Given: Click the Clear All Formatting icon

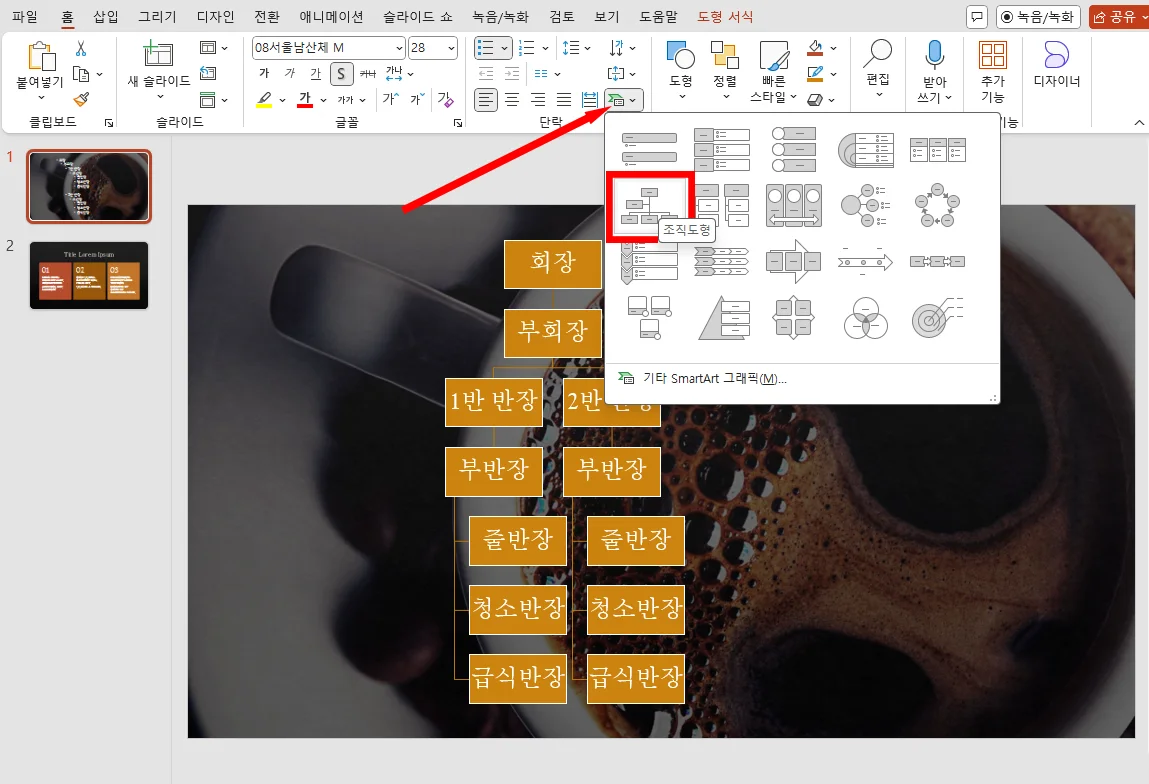Looking at the screenshot, I should pos(445,99).
